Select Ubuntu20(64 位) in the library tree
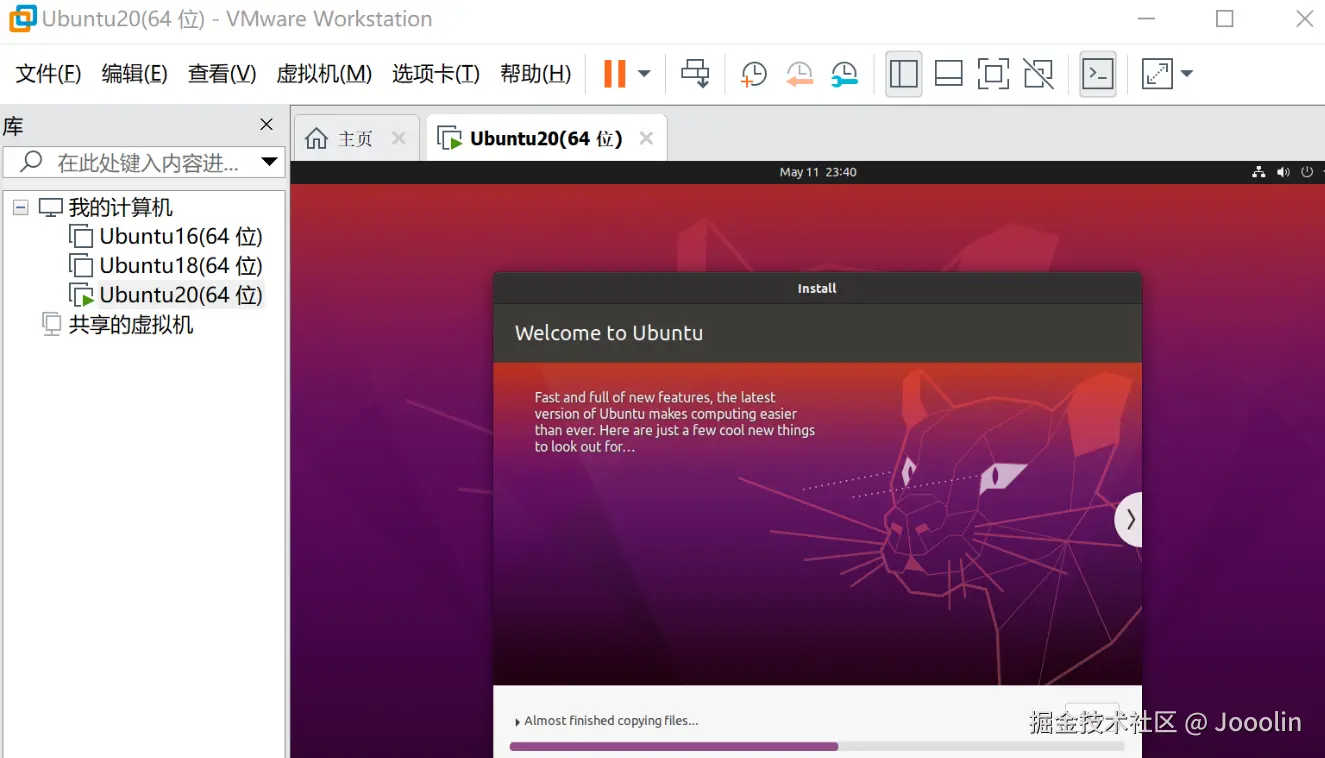 pos(180,295)
